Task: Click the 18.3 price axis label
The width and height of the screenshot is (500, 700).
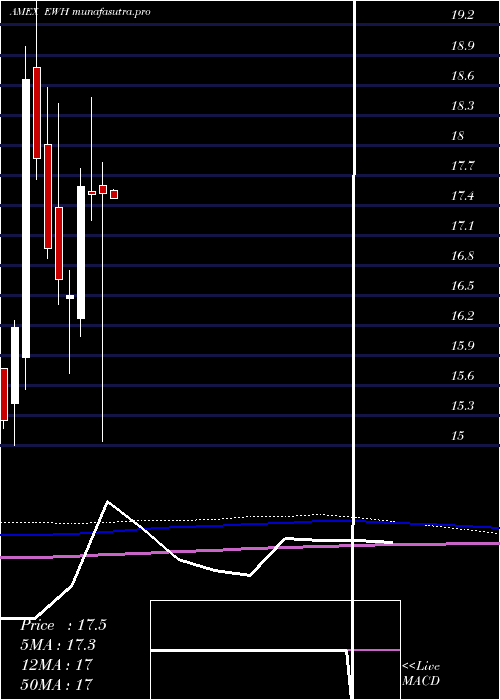Action: coord(462,106)
